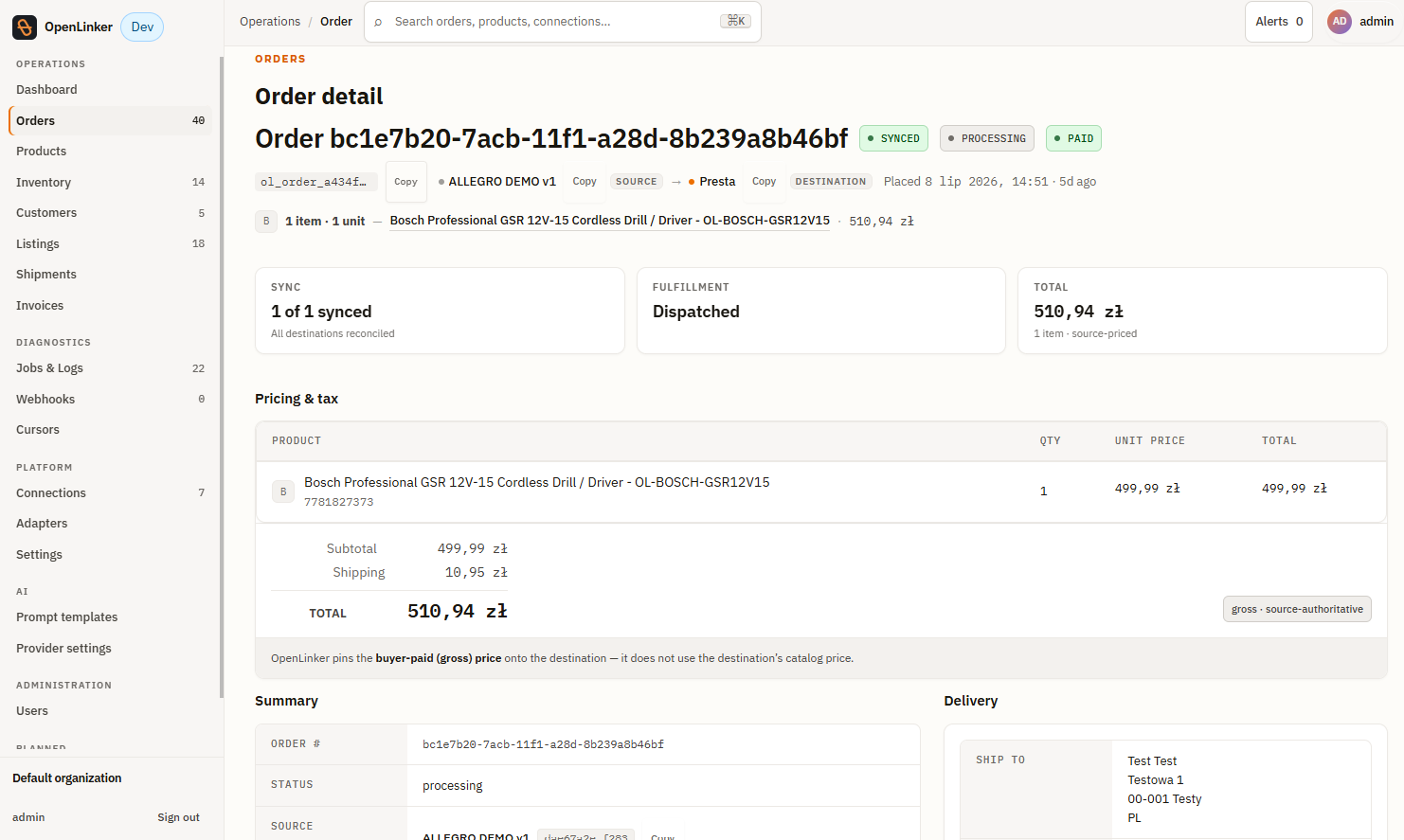Screen dimensions: 1404x840
Task: Copy the Presta destination
Action: [x=764, y=181]
